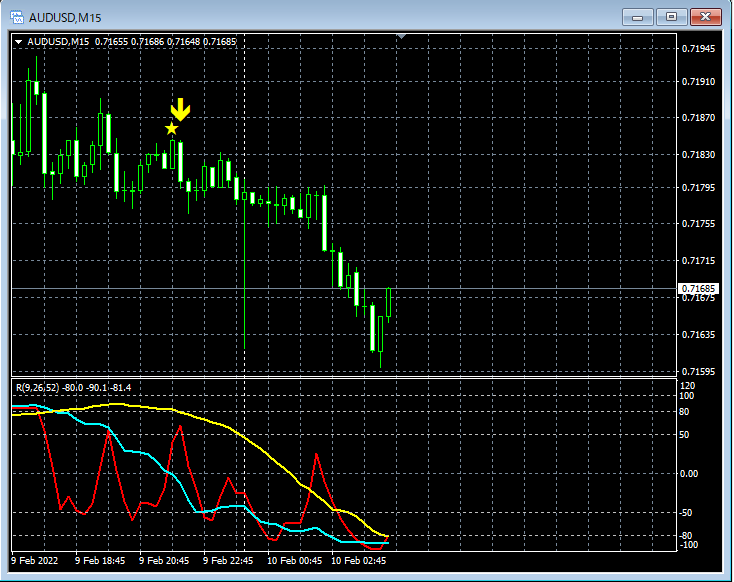Click indicator scale value 50

(x=684, y=435)
